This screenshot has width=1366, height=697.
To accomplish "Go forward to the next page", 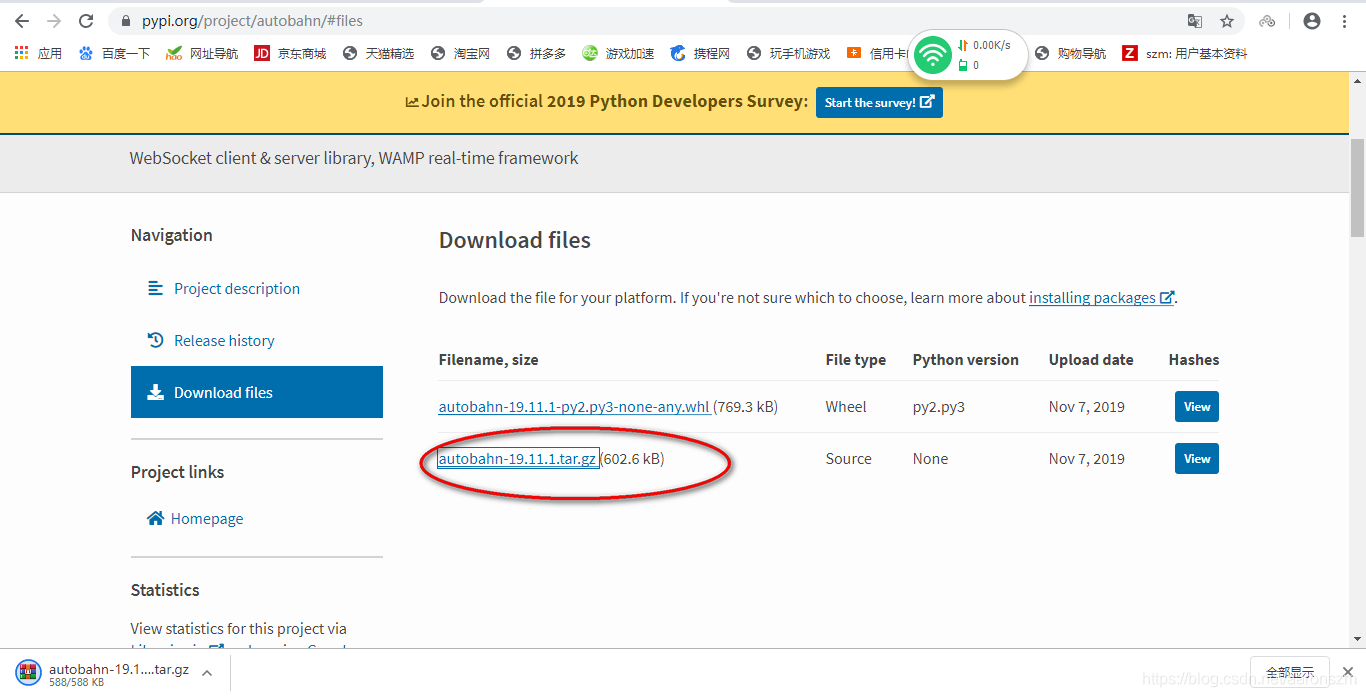I will (53, 21).
